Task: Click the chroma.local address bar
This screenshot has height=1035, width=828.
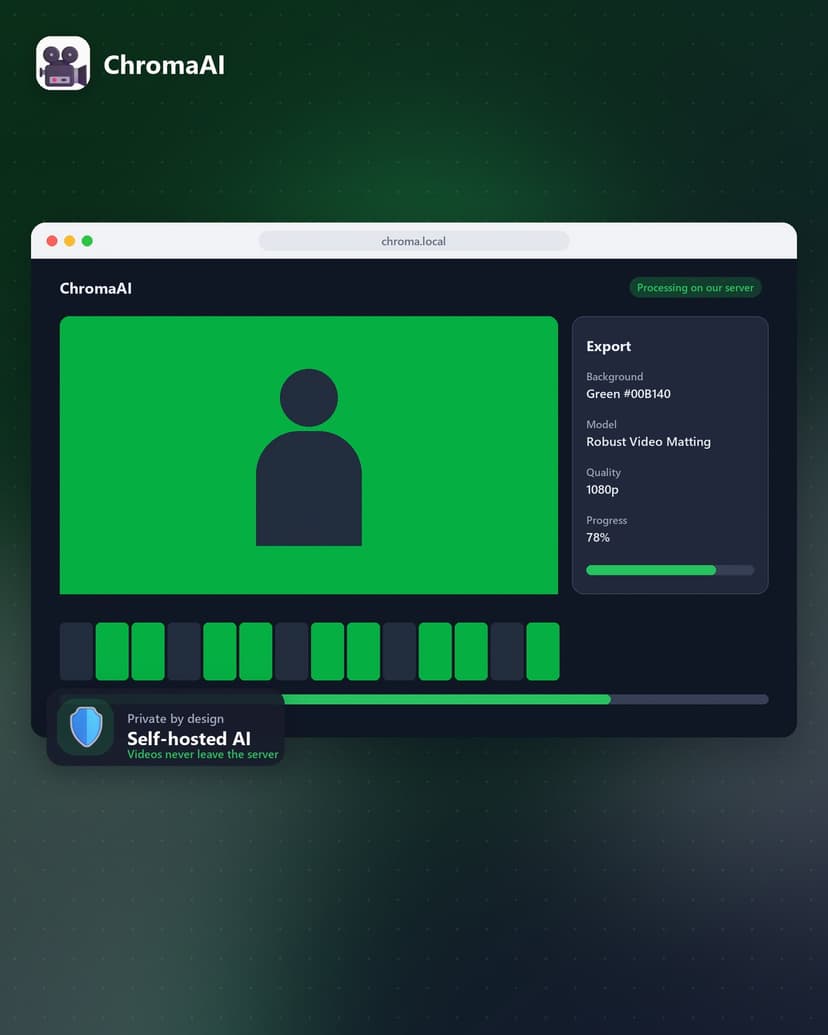Action: pyautogui.click(x=414, y=241)
